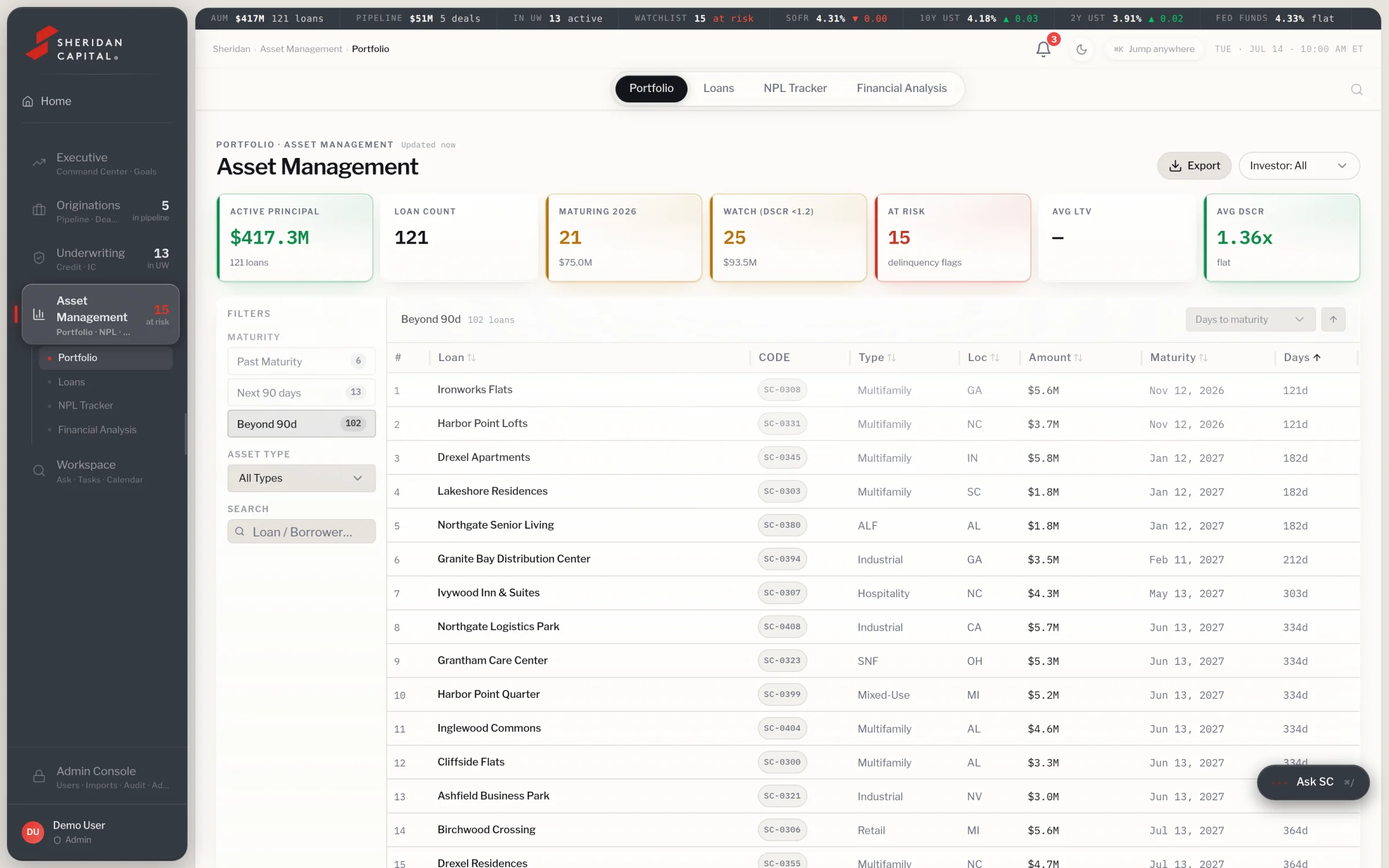The height and width of the screenshot is (868, 1389).
Task: Switch to the Portfolio tab
Action: coord(651,89)
